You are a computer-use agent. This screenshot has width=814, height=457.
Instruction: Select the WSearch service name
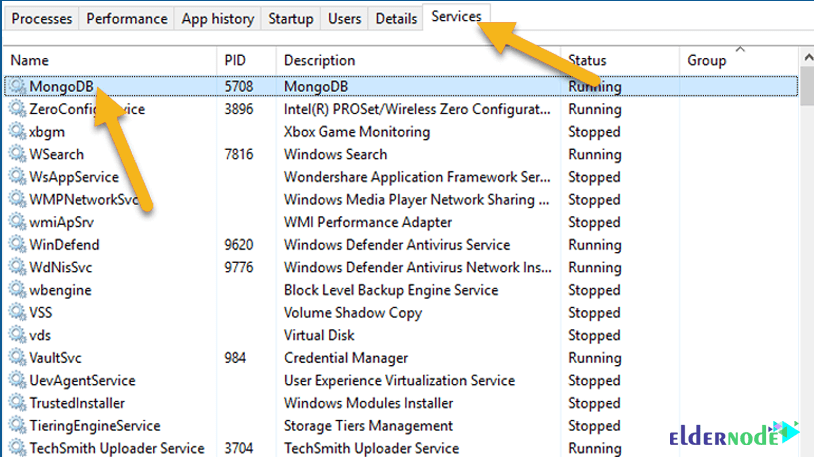point(57,154)
